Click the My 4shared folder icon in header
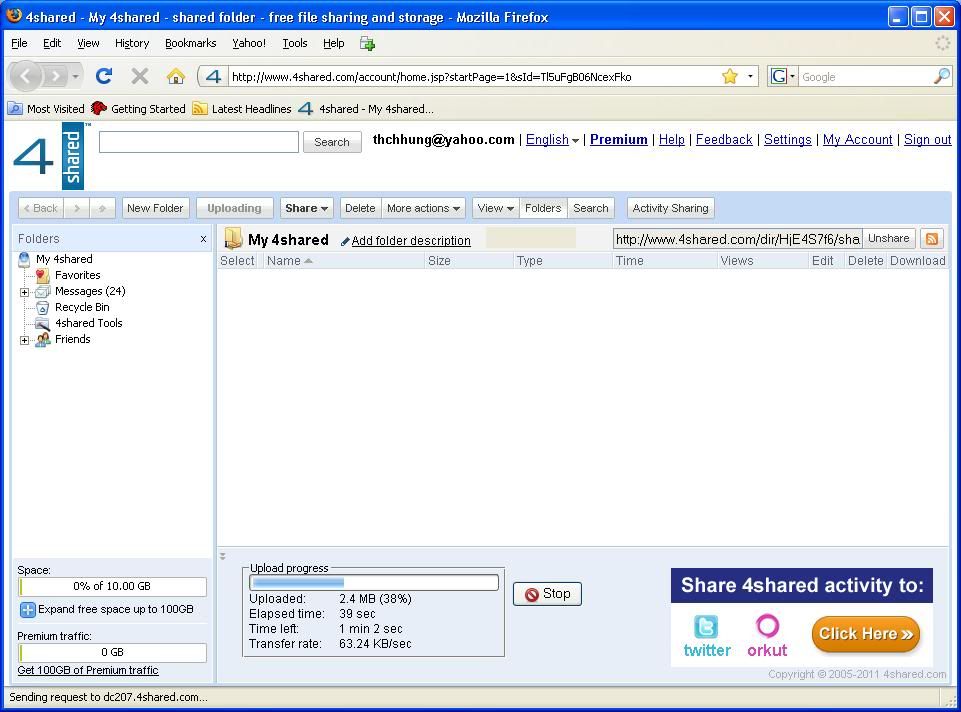Viewport: 961px width, 712px height. point(233,239)
